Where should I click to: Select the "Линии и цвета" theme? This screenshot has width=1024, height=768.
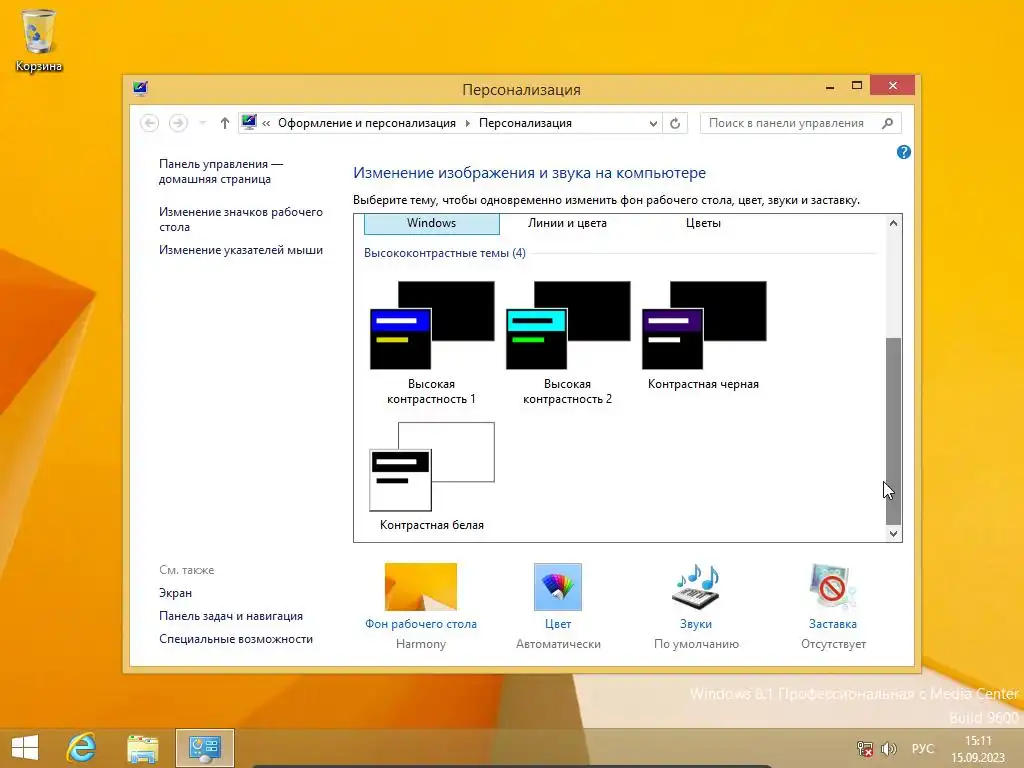coord(568,223)
